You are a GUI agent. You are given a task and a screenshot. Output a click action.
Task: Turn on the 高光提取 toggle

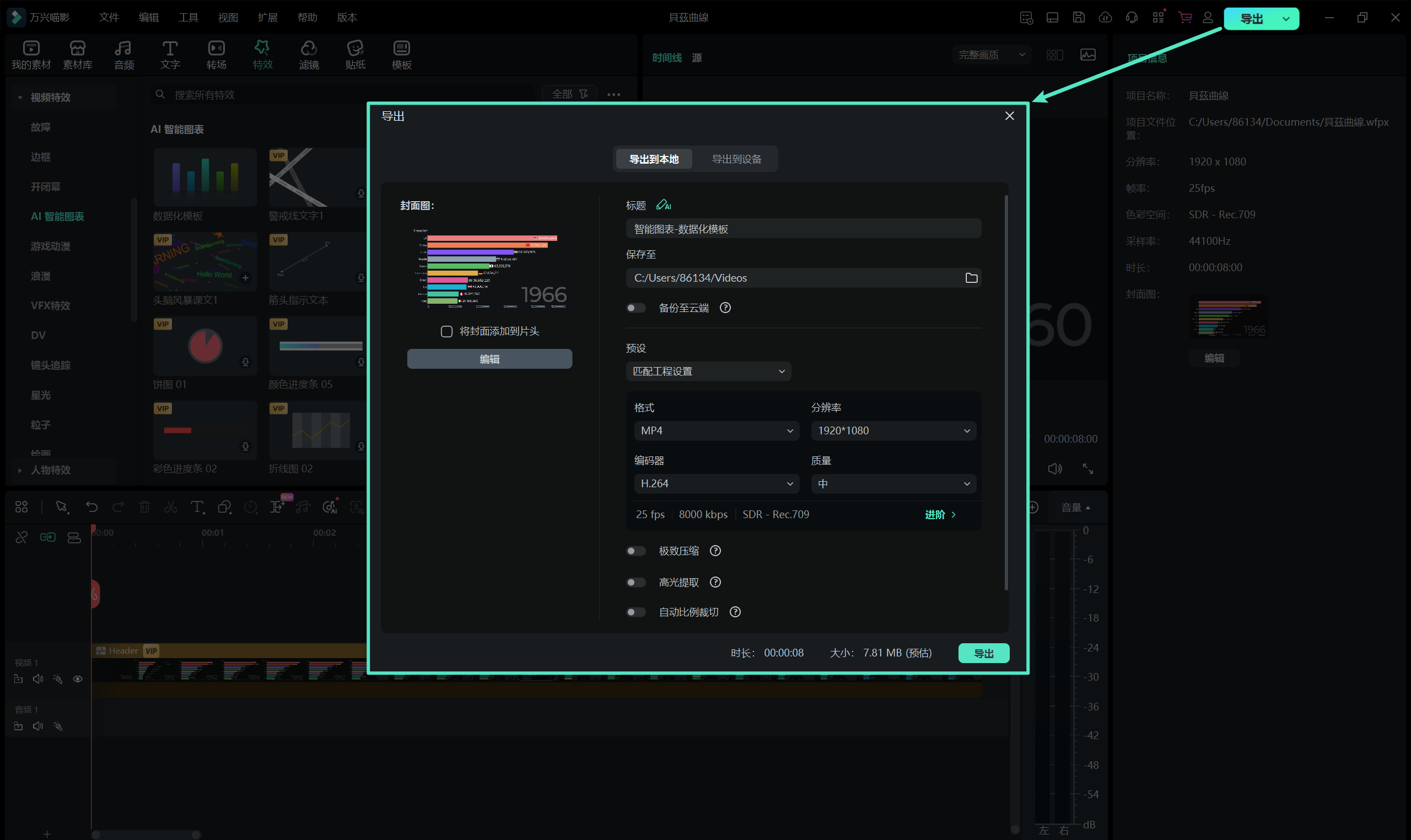636,582
